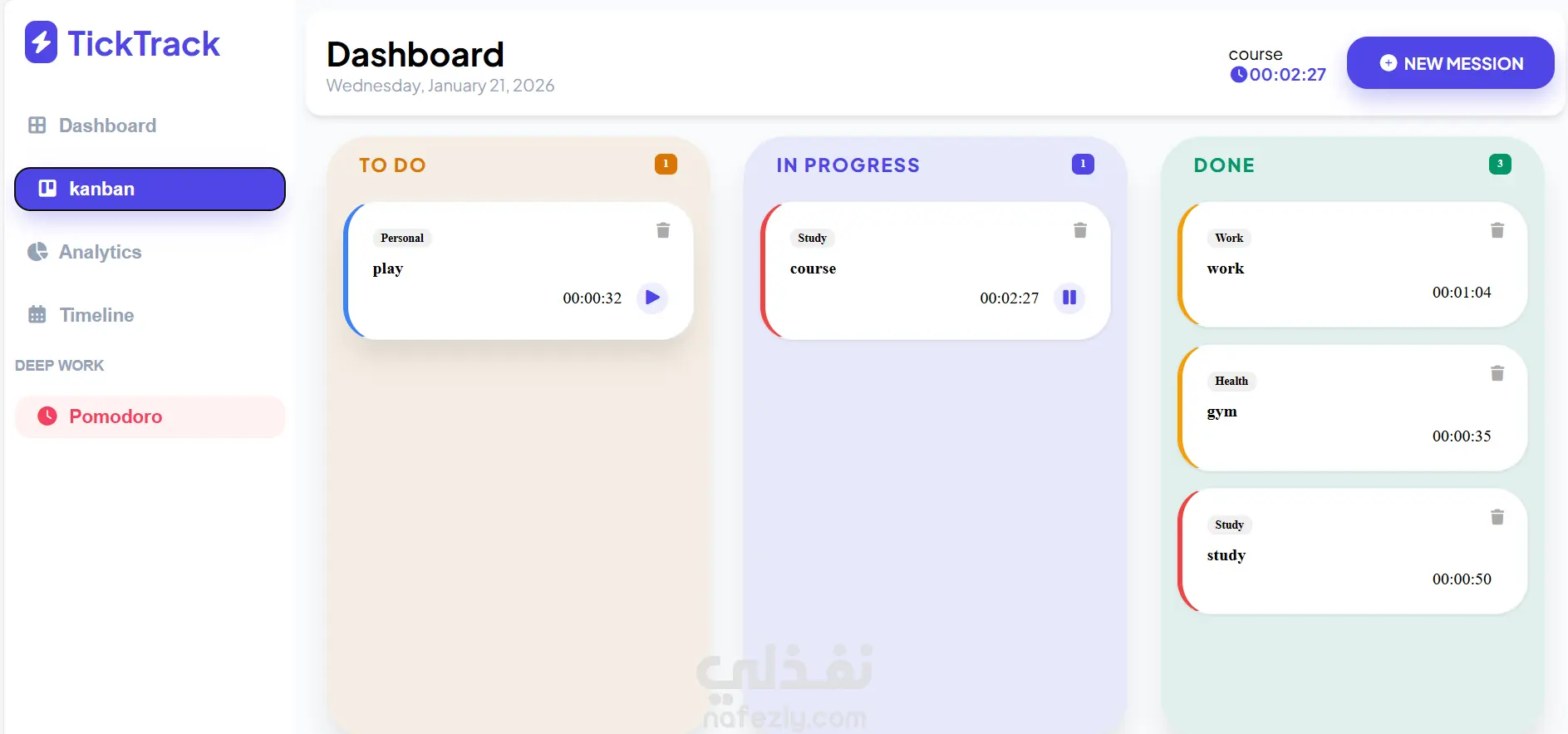This screenshot has height=734, width=1568.
Task: Delete the 'course' task with trash icon
Action: (1080, 230)
